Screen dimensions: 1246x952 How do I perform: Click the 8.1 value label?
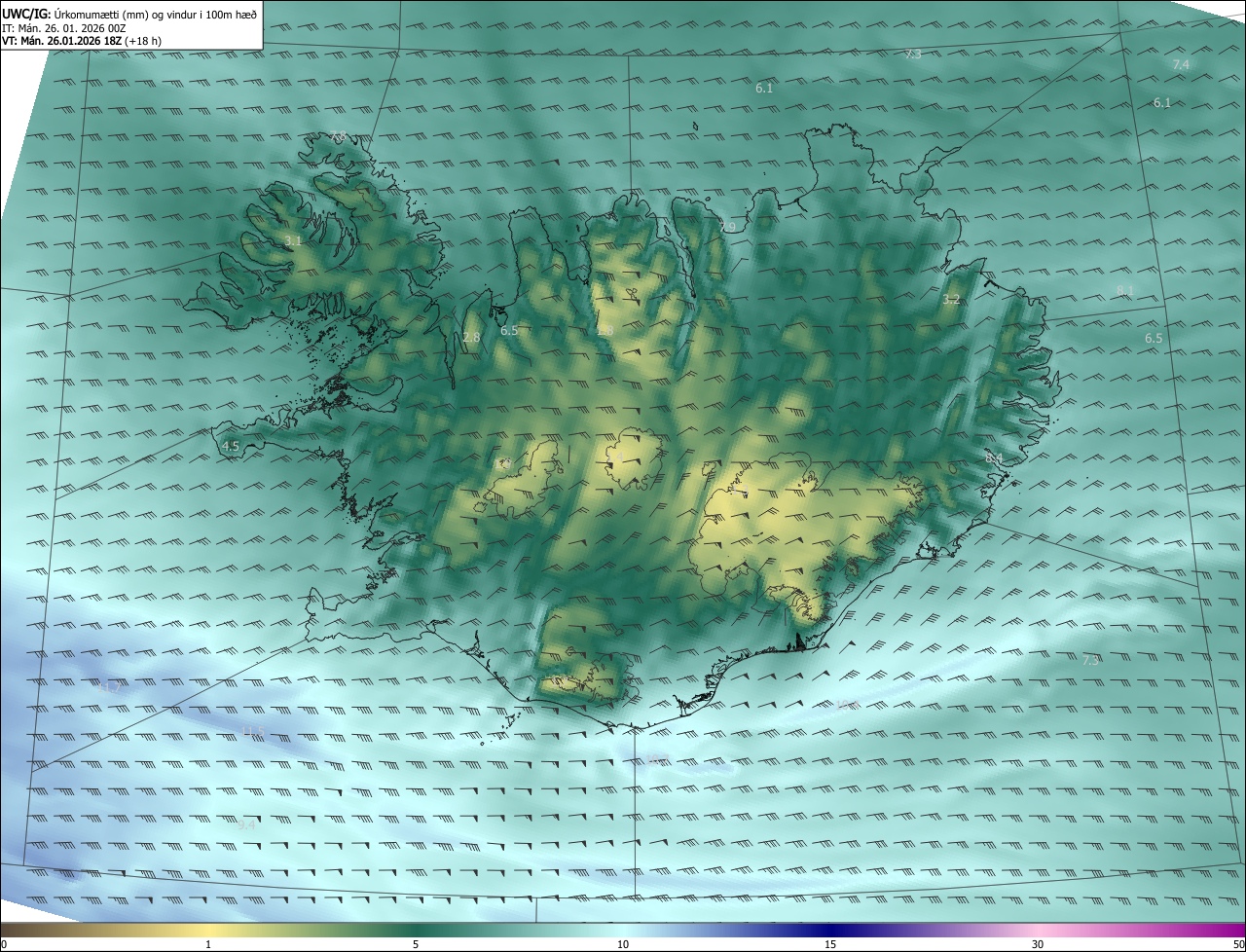tap(1125, 290)
